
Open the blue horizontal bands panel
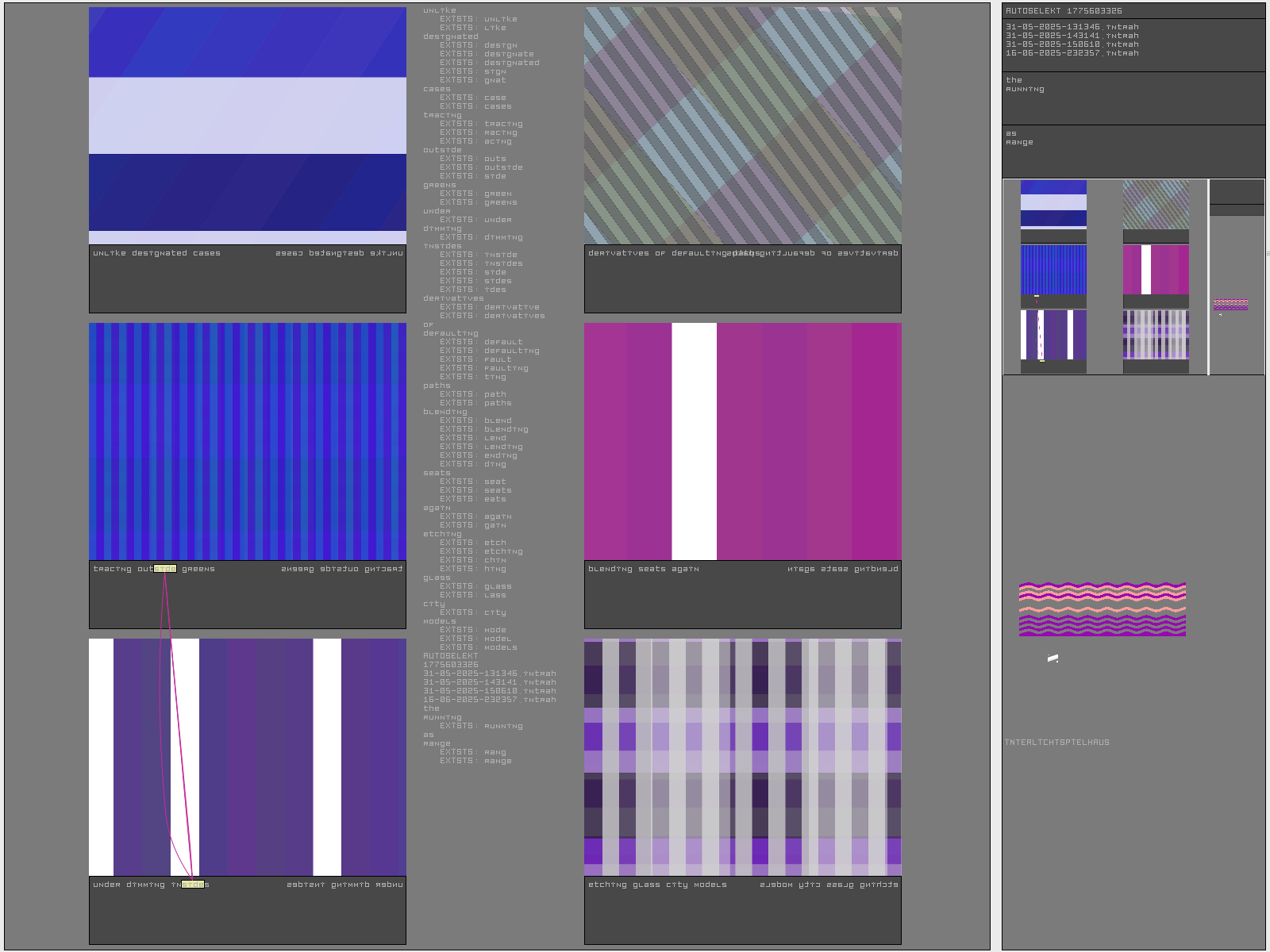coord(248,125)
